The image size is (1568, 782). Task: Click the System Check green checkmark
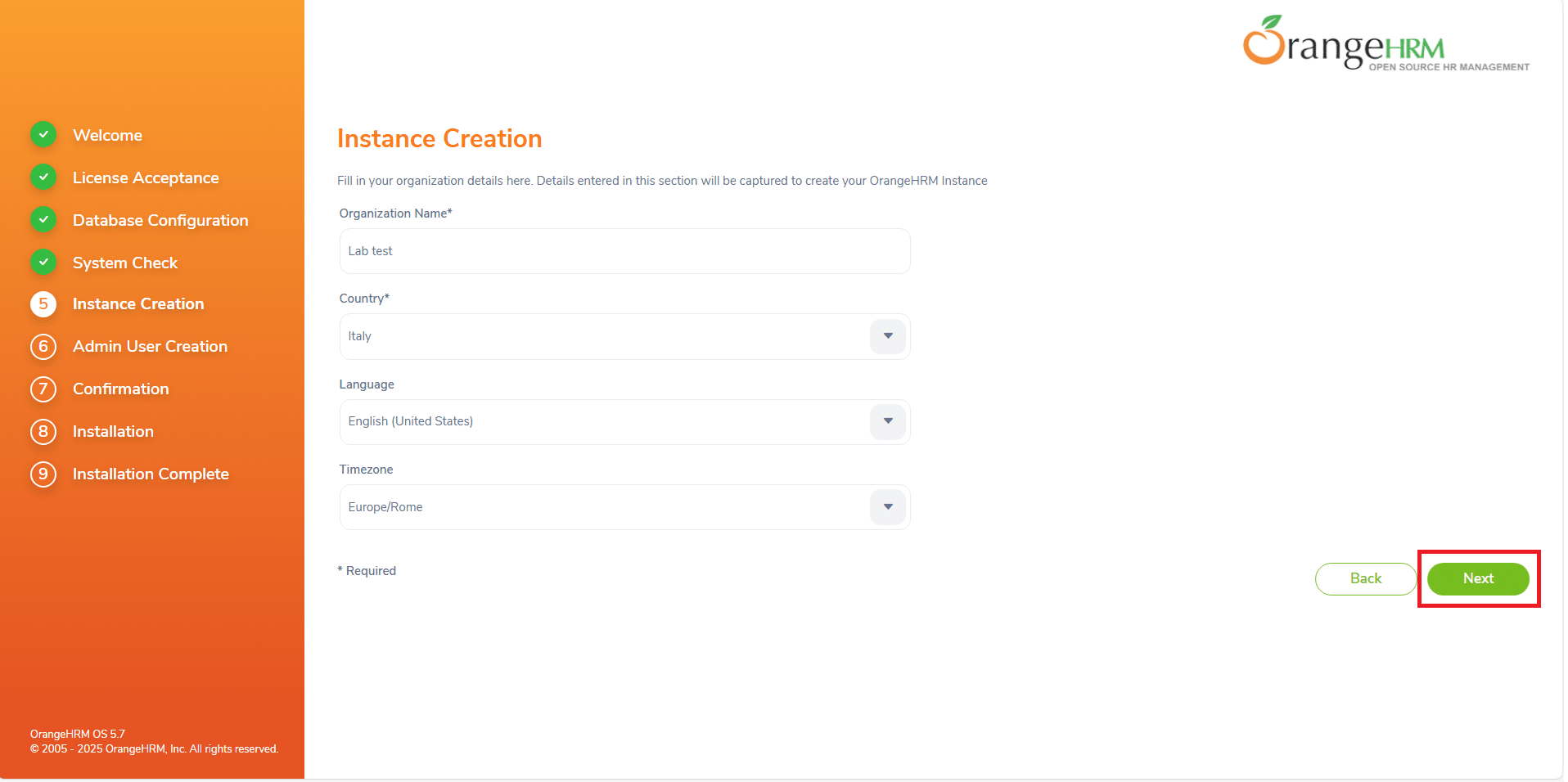43,262
